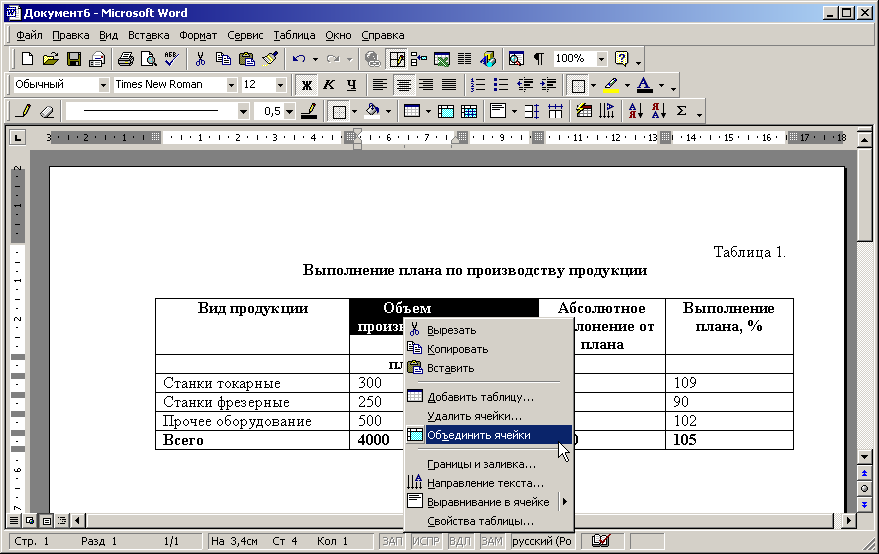Image resolution: width=879 pixels, height=554 pixels.
Task: Choose Направление текста… in context menu
Action: tap(489, 483)
